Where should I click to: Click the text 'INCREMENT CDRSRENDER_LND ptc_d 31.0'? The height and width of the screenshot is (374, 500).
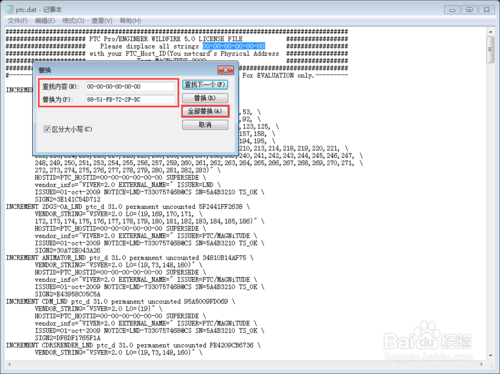tap(70, 345)
